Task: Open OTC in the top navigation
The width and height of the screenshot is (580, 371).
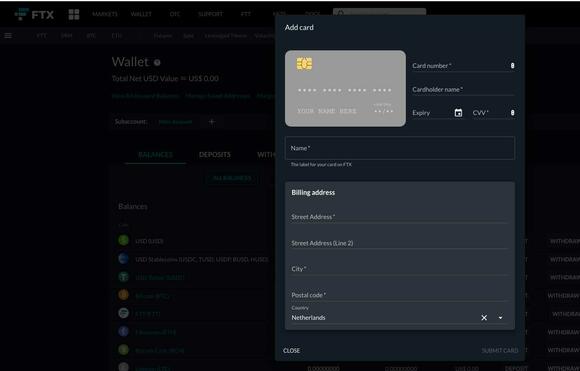Action: (175, 14)
